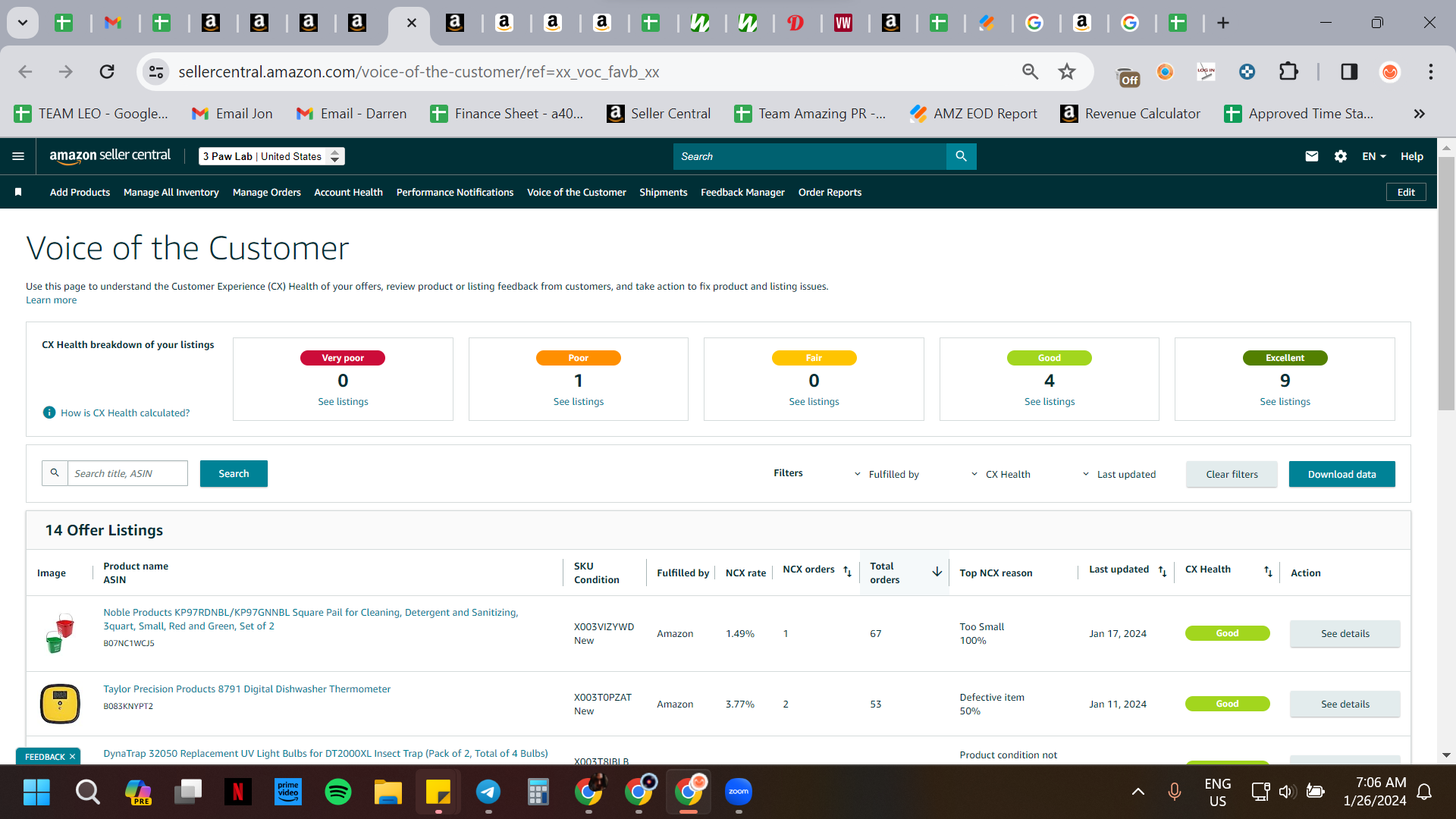Image resolution: width=1456 pixels, height=819 pixels.
Task: Open the browser side panel icon
Action: [x=1349, y=71]
